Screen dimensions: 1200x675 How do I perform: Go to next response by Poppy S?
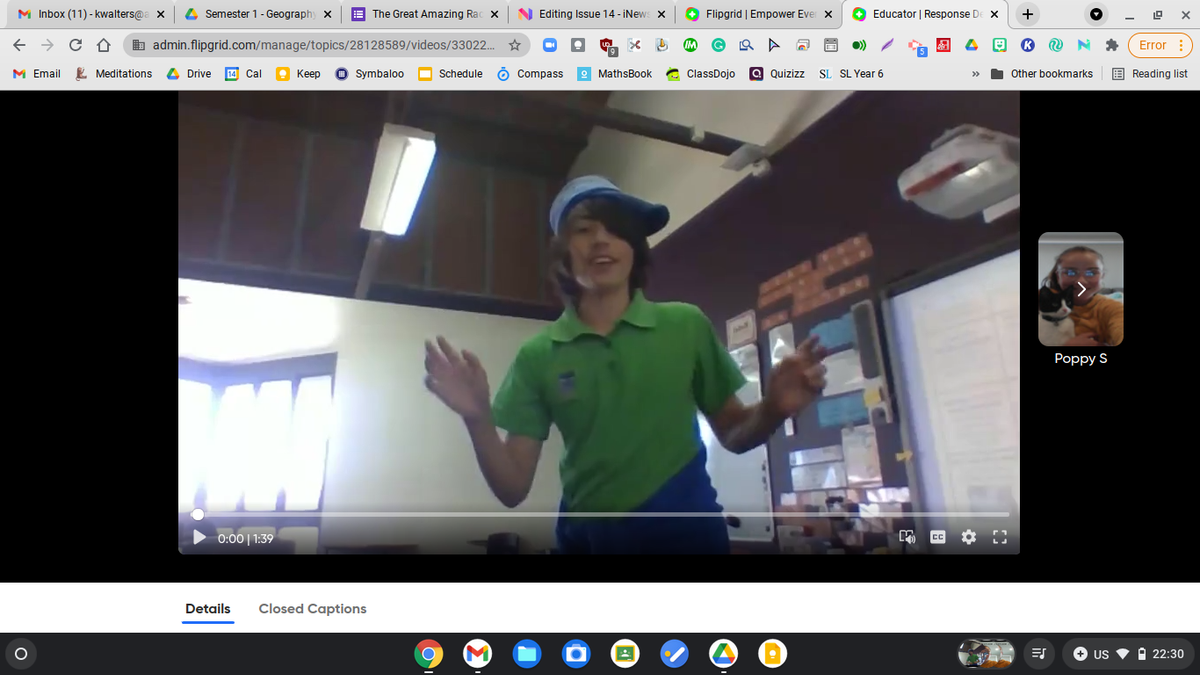(x=1081, y=290)
